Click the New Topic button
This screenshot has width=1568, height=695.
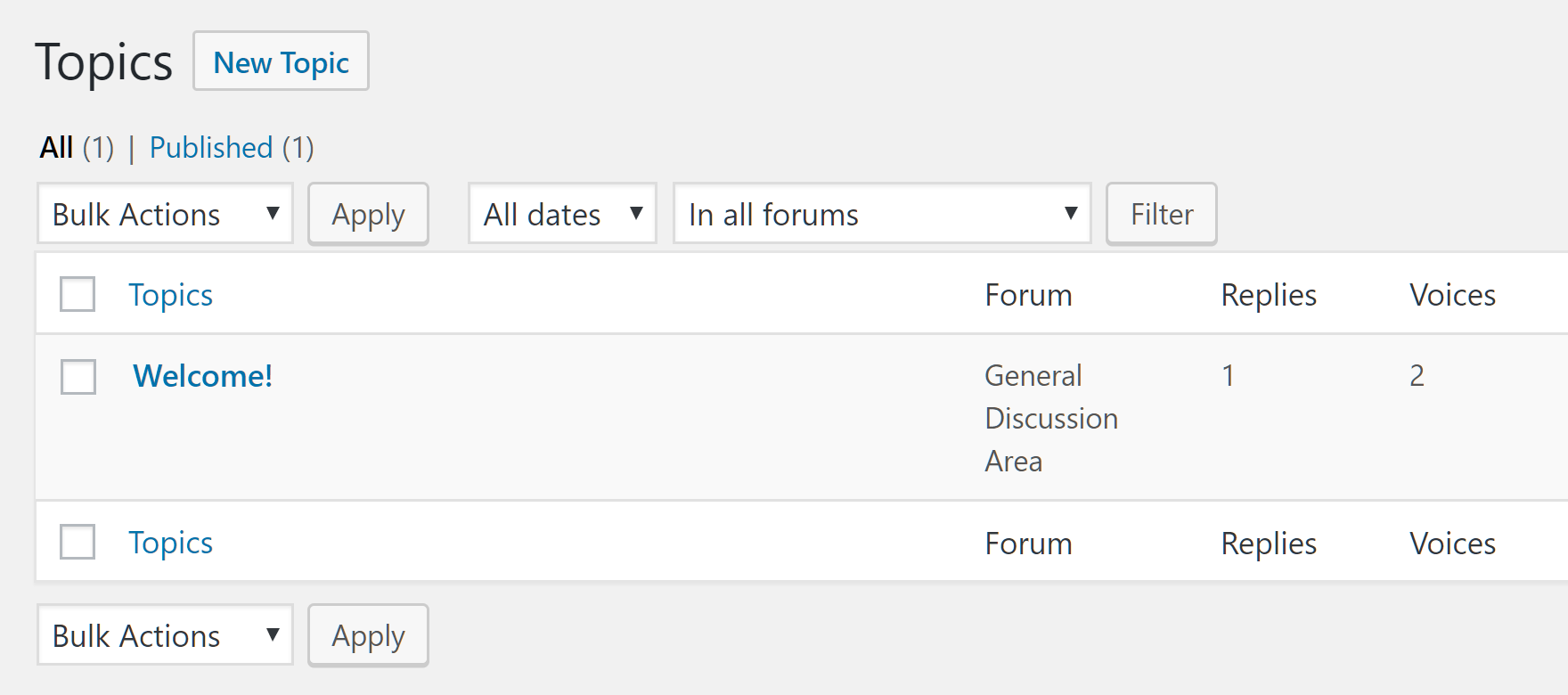point(281,61)
